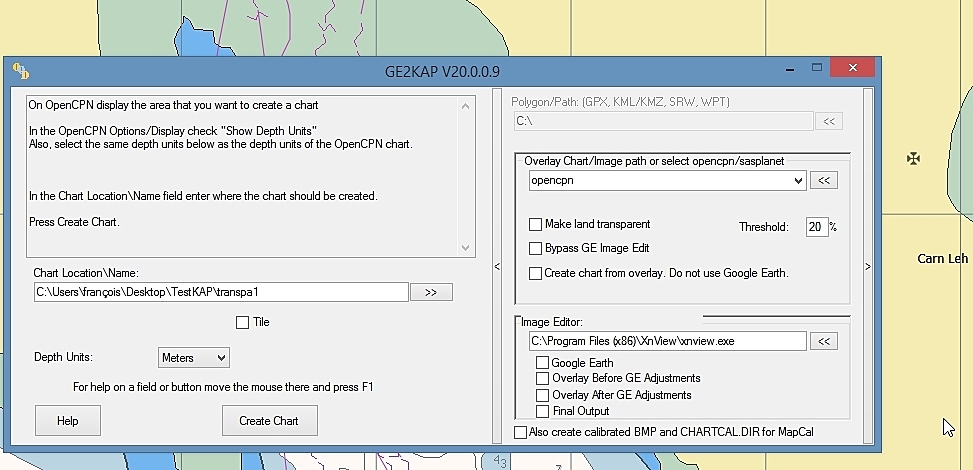The height and width of the screenshot is (470, 973).
Task: Click the cross marker symbol on the map
Action: 913,158
